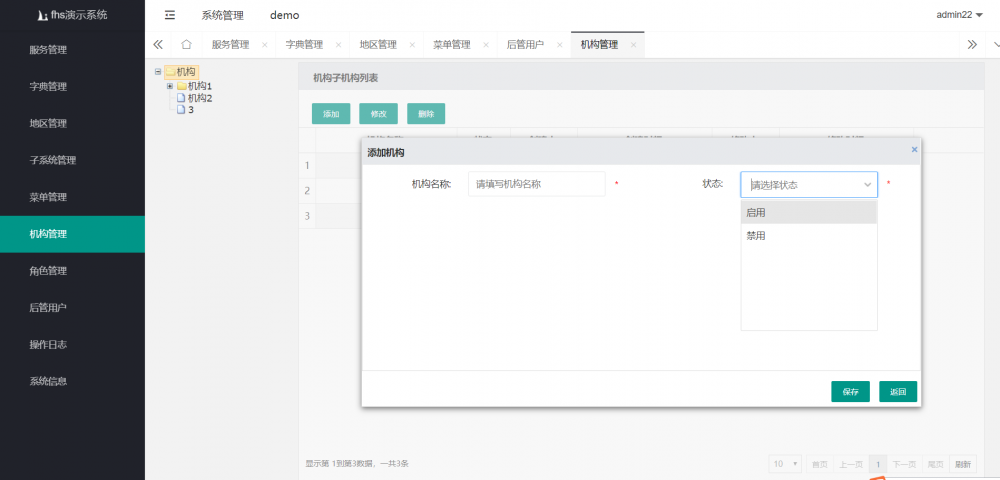1000x480 pixels.
Task: Open 系统管理 in top navigation
Action: [223, 15]
